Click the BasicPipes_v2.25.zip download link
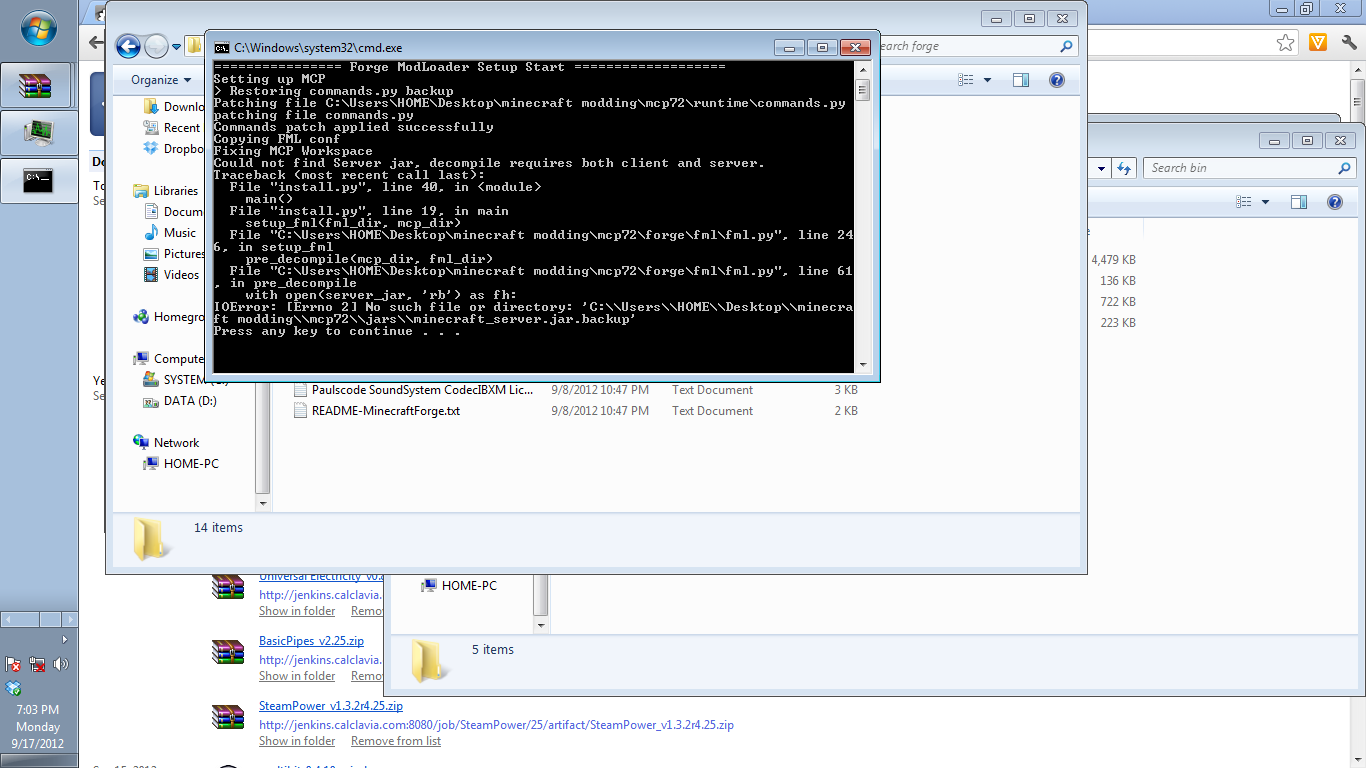Image resolution: width=1366 pixels, height=768 pixels. pos(311,641)
